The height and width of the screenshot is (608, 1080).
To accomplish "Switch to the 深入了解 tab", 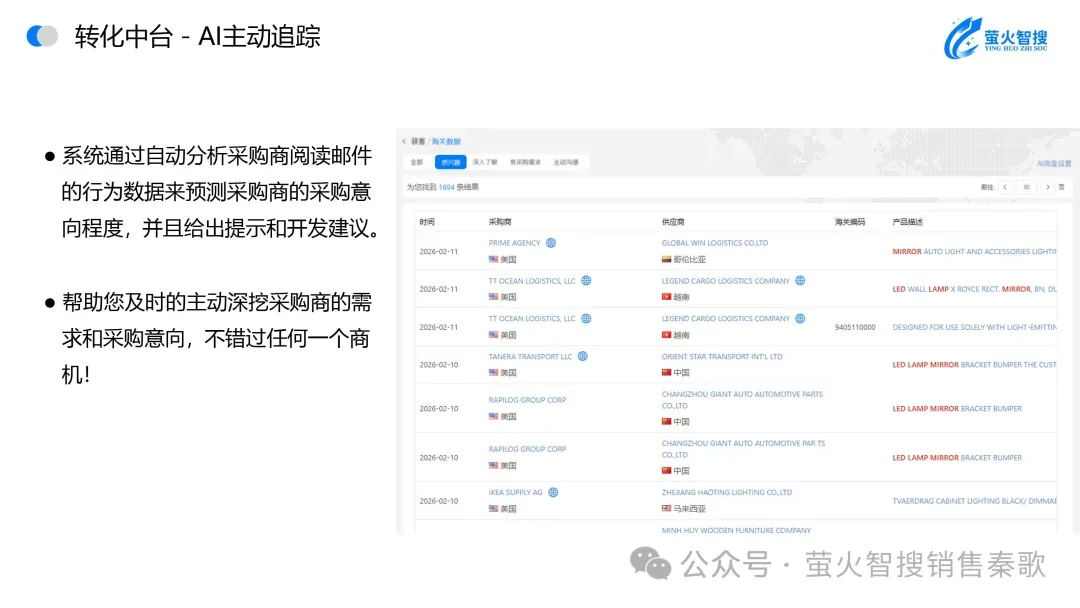I will 485,163.
